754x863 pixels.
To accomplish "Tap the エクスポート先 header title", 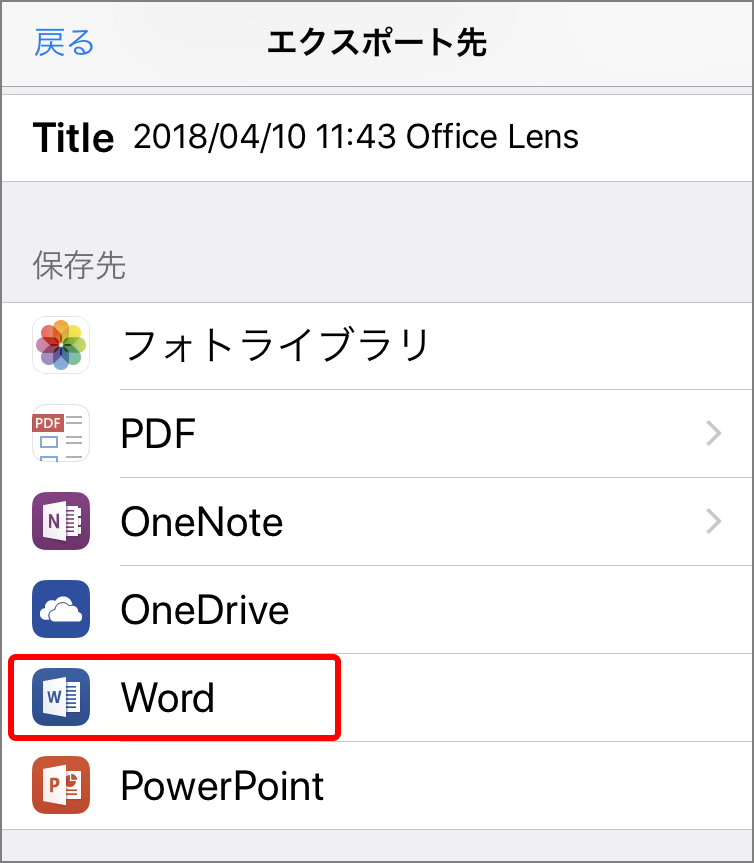I will pos(377,43).
